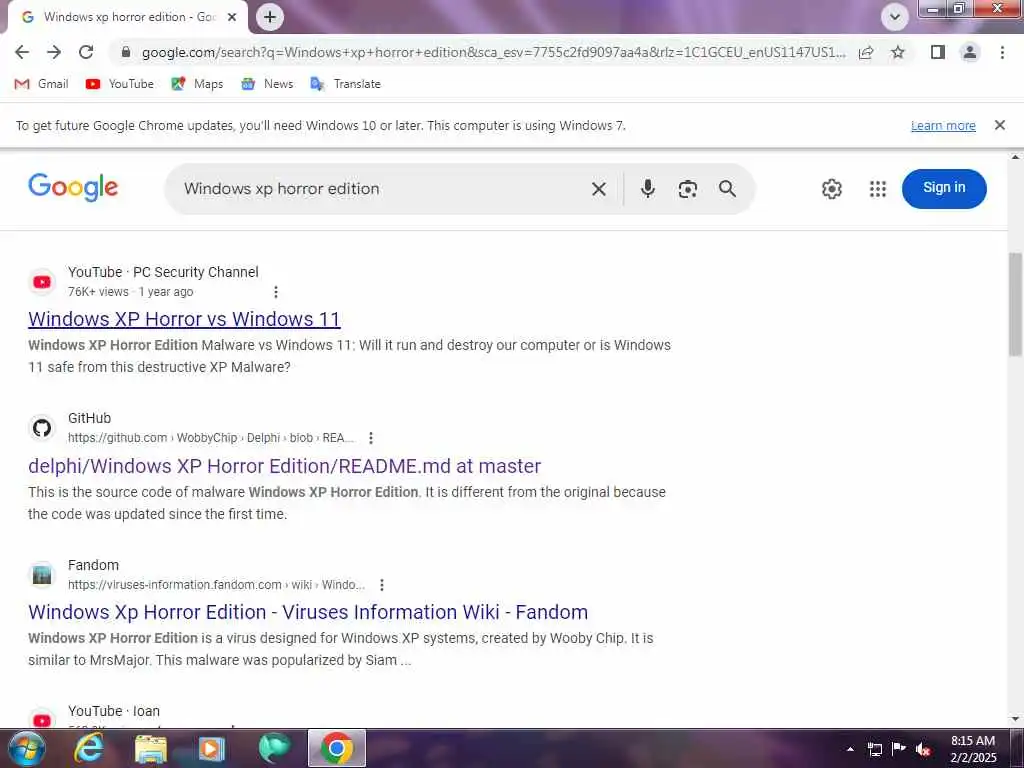Click the YouTube · Ioan source label
The image size is (1024, 768).
tap(114, 711)
